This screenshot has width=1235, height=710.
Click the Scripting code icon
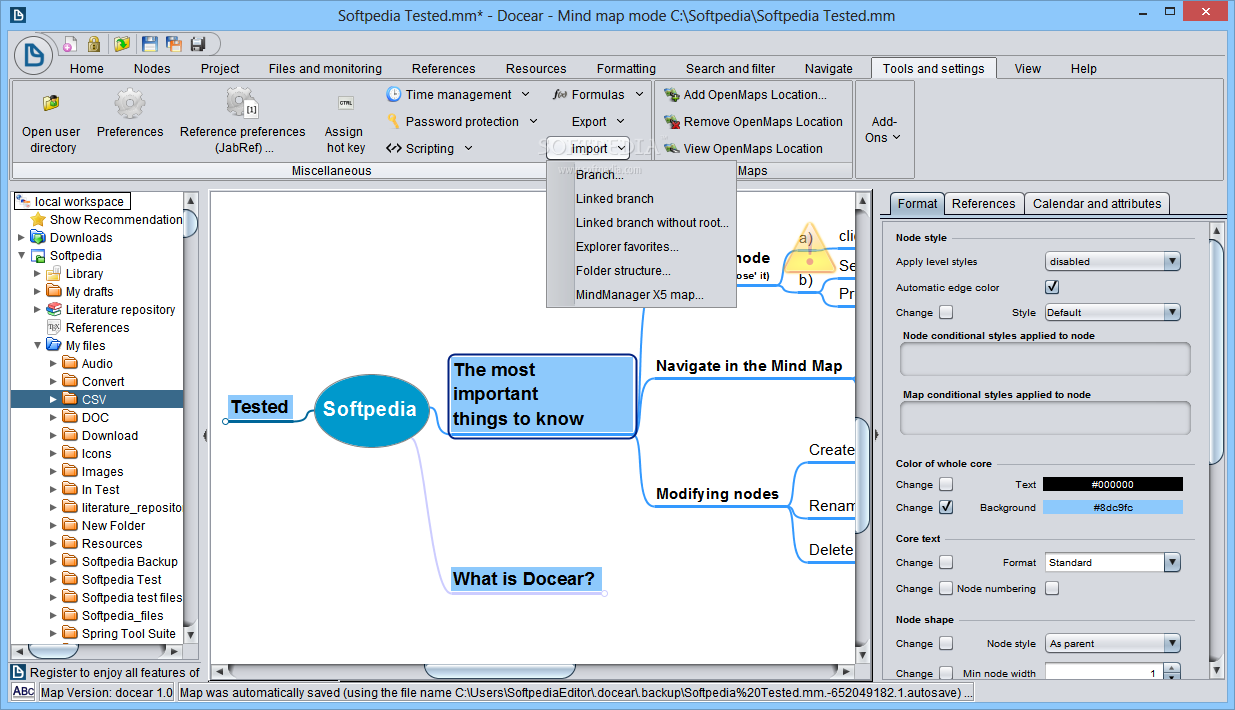coord(394,148)
